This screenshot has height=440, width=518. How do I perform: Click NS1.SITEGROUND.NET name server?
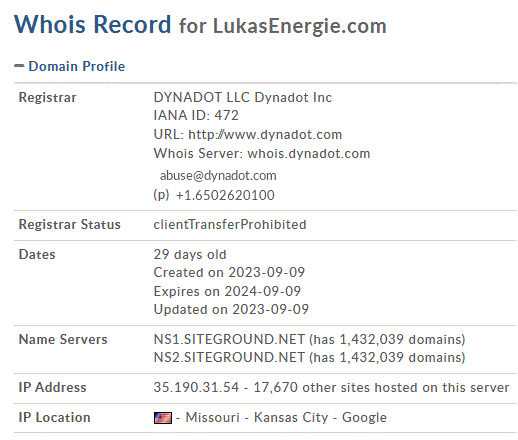229,339
